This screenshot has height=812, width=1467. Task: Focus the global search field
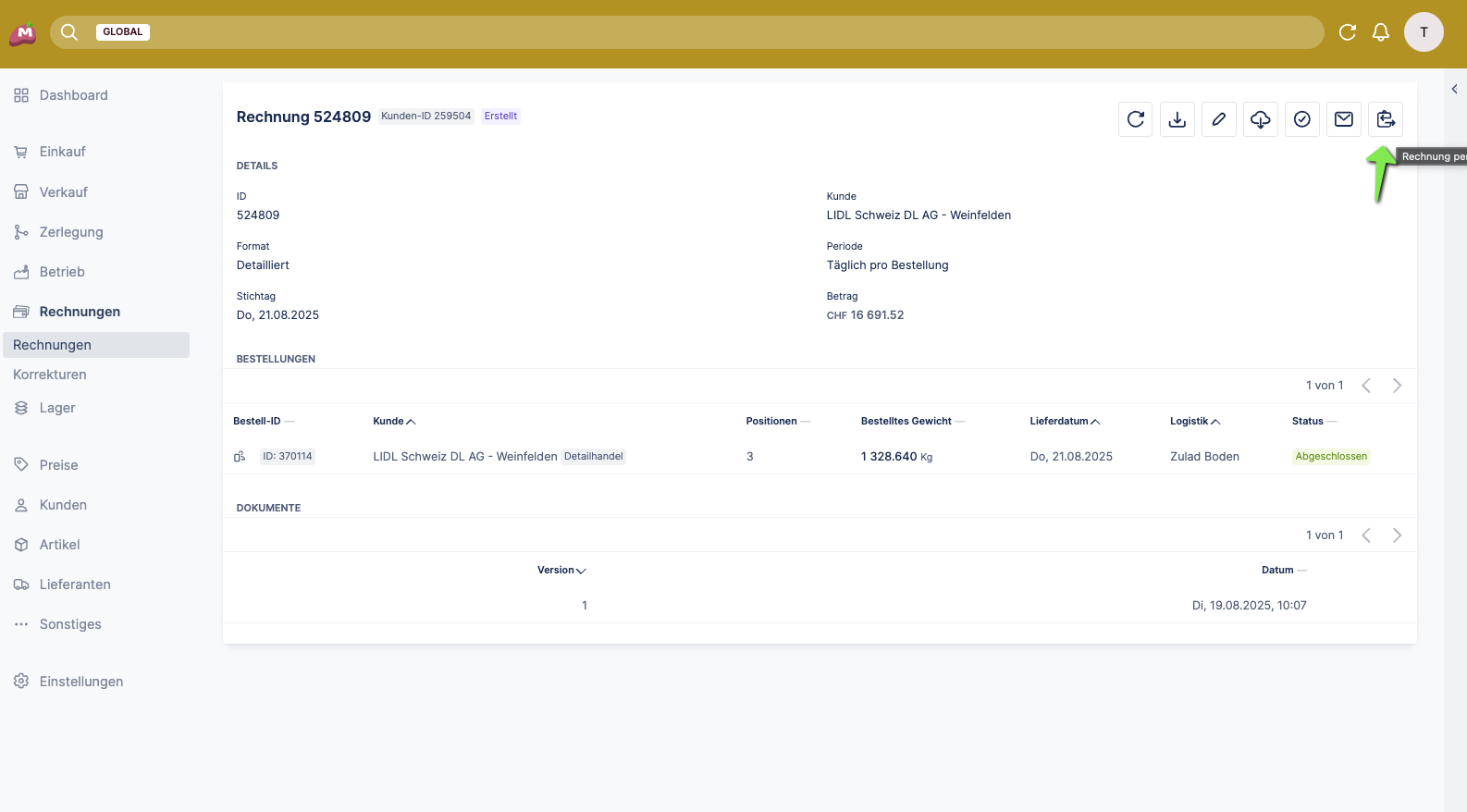coord(731,32)
